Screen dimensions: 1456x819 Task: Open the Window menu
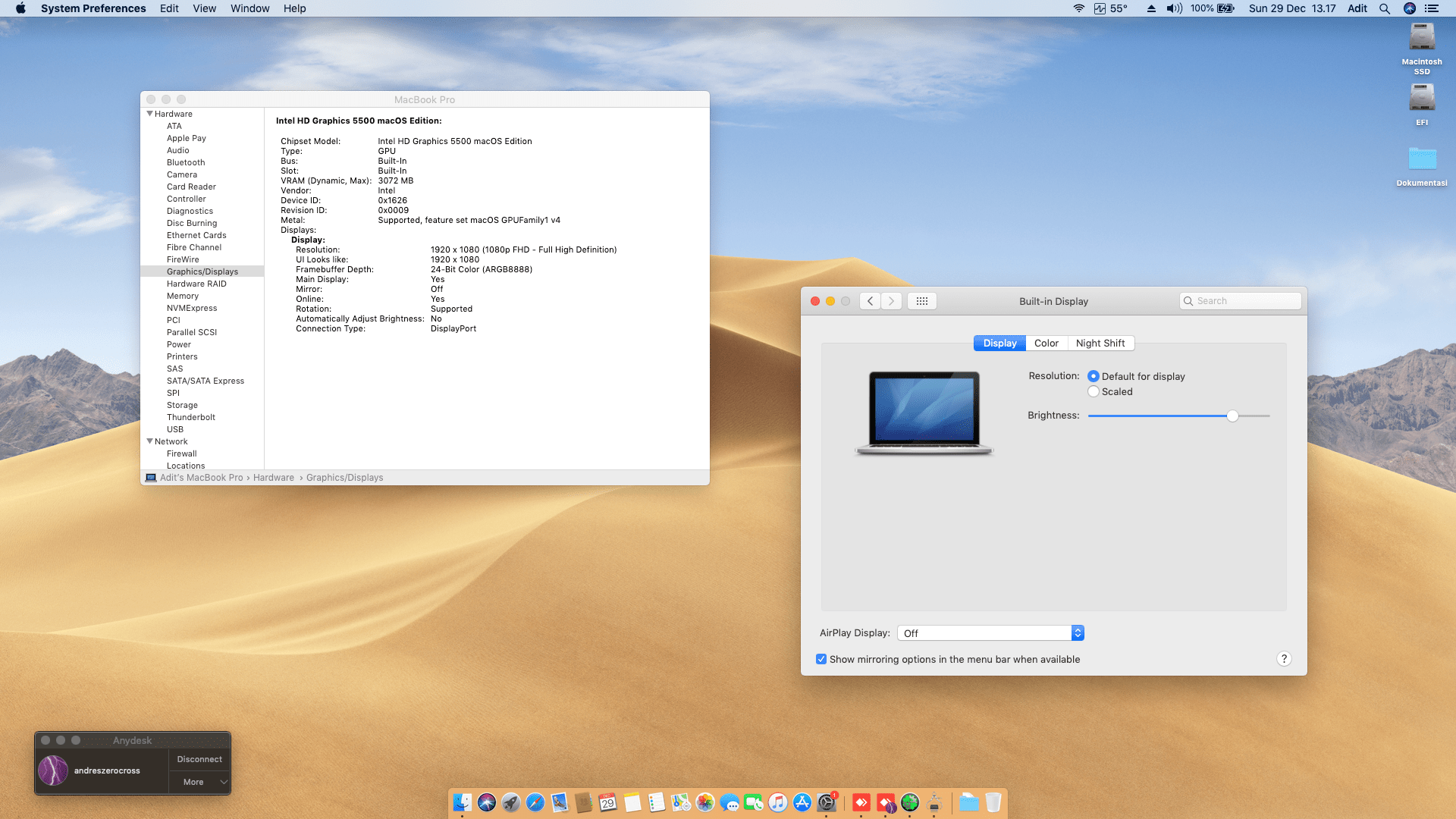(x=250, y=8)
